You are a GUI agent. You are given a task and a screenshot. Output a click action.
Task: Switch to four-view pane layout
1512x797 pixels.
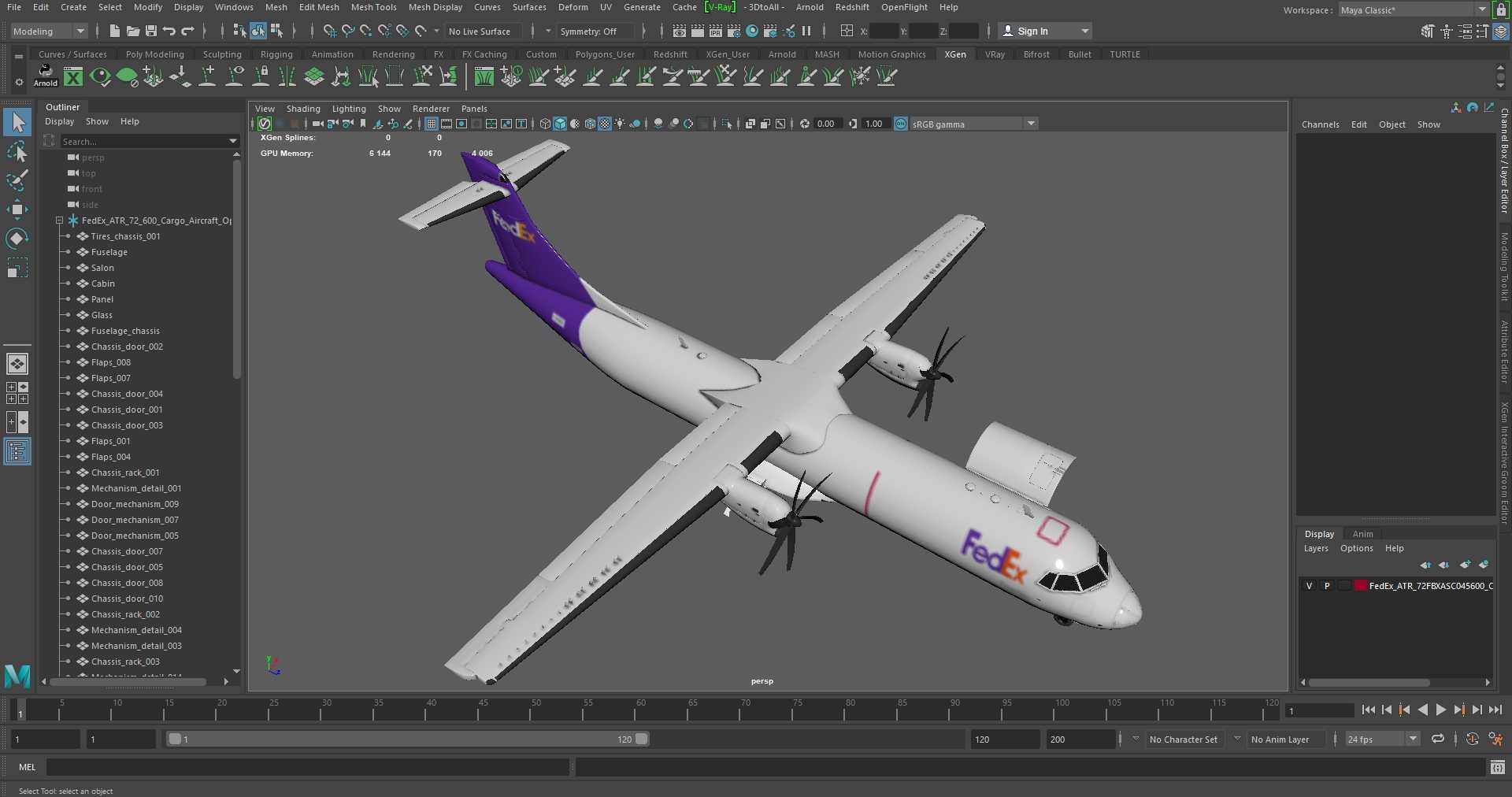17,393
